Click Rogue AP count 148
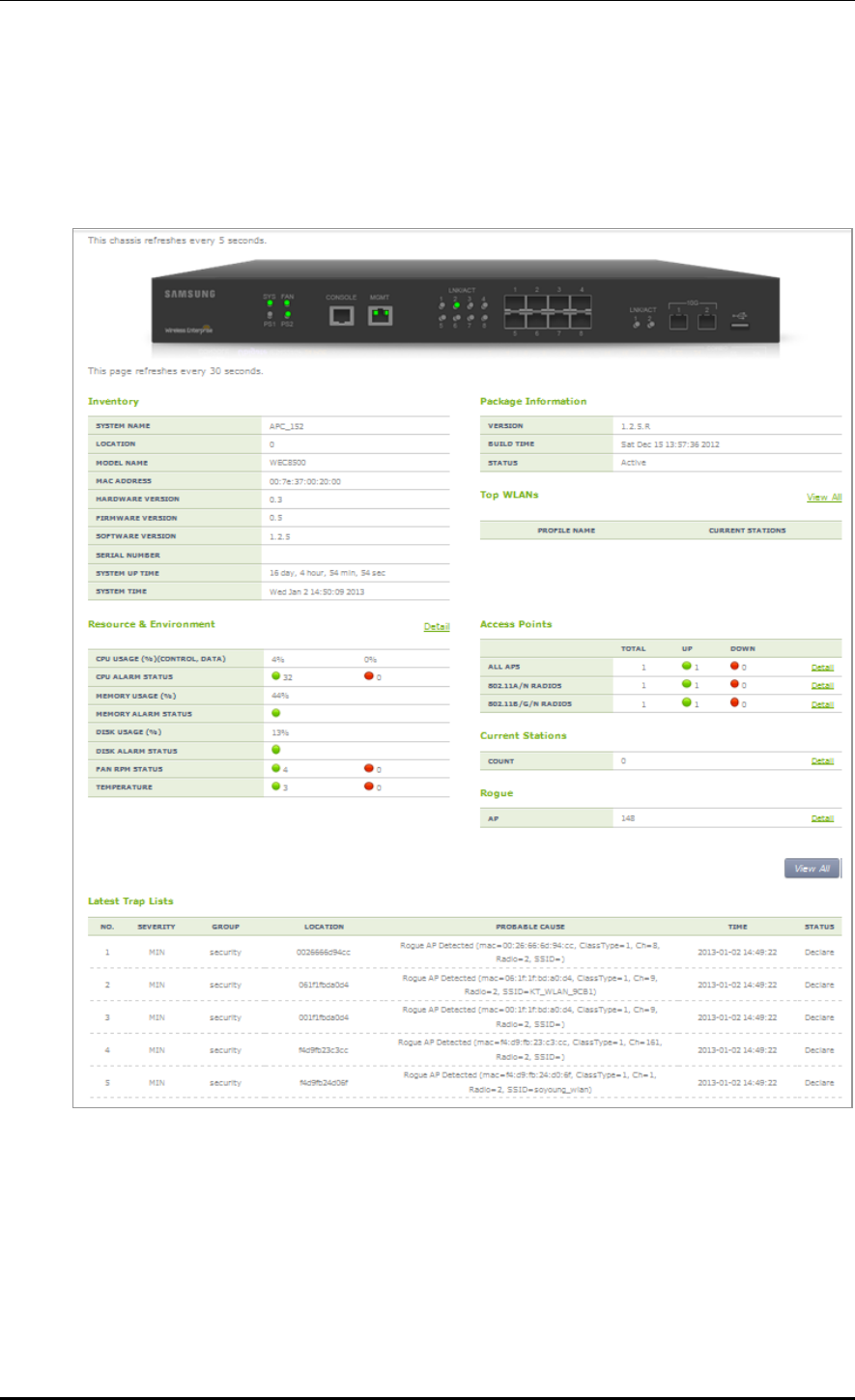Screen dimensions: 855x1400 (628, 818)
